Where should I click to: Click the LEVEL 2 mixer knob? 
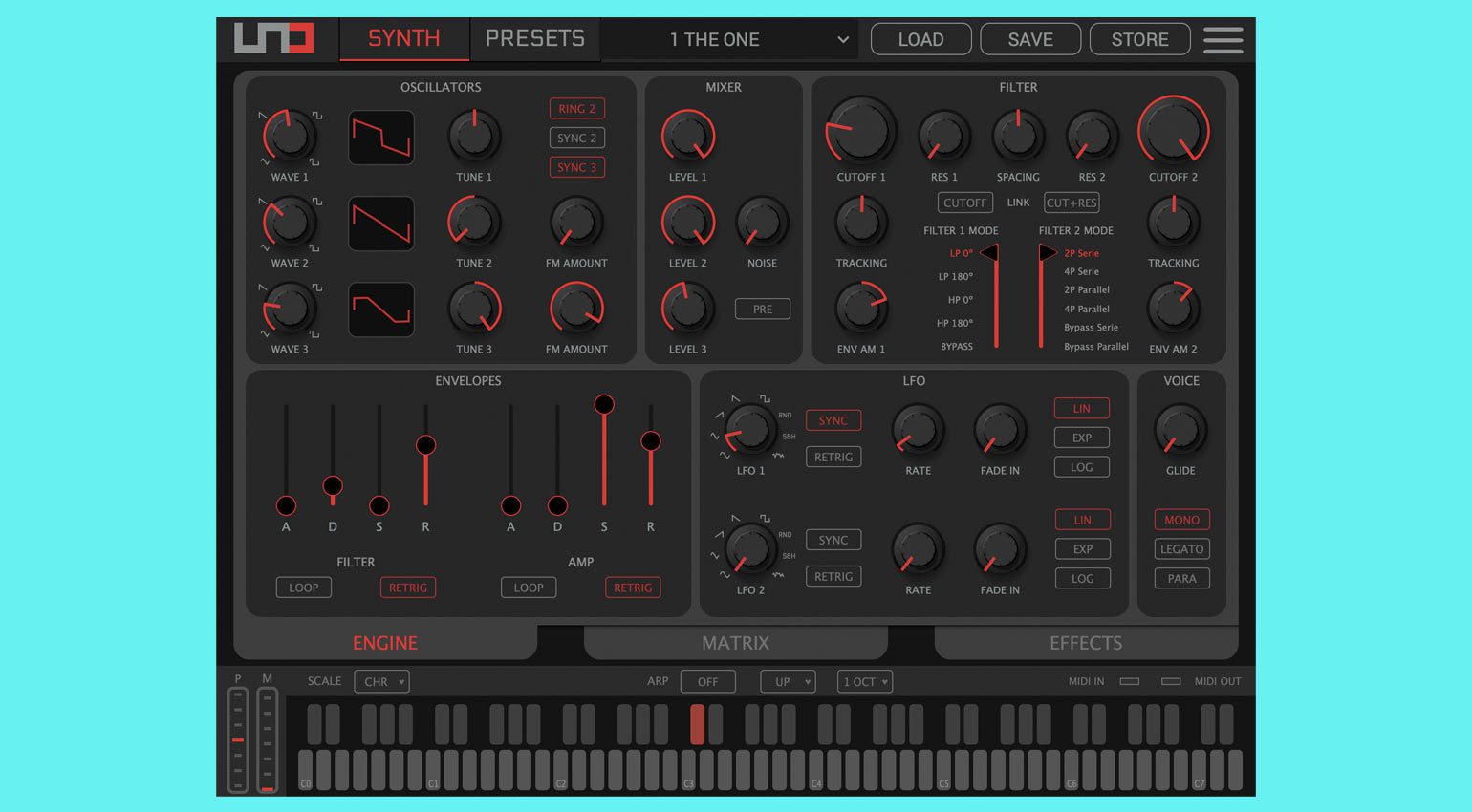(x=688, y=222)
